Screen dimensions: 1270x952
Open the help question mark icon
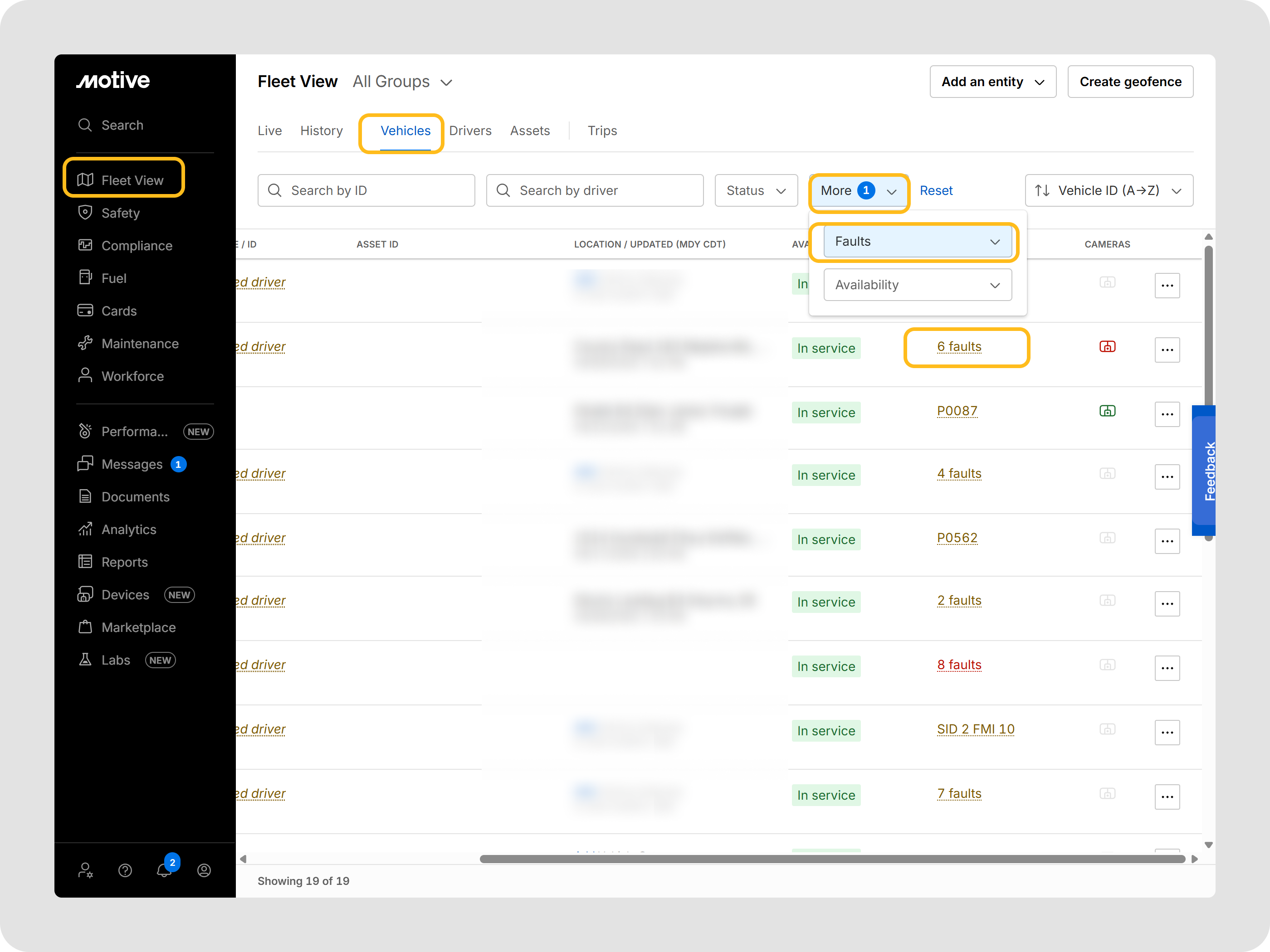tap(125, 870)
